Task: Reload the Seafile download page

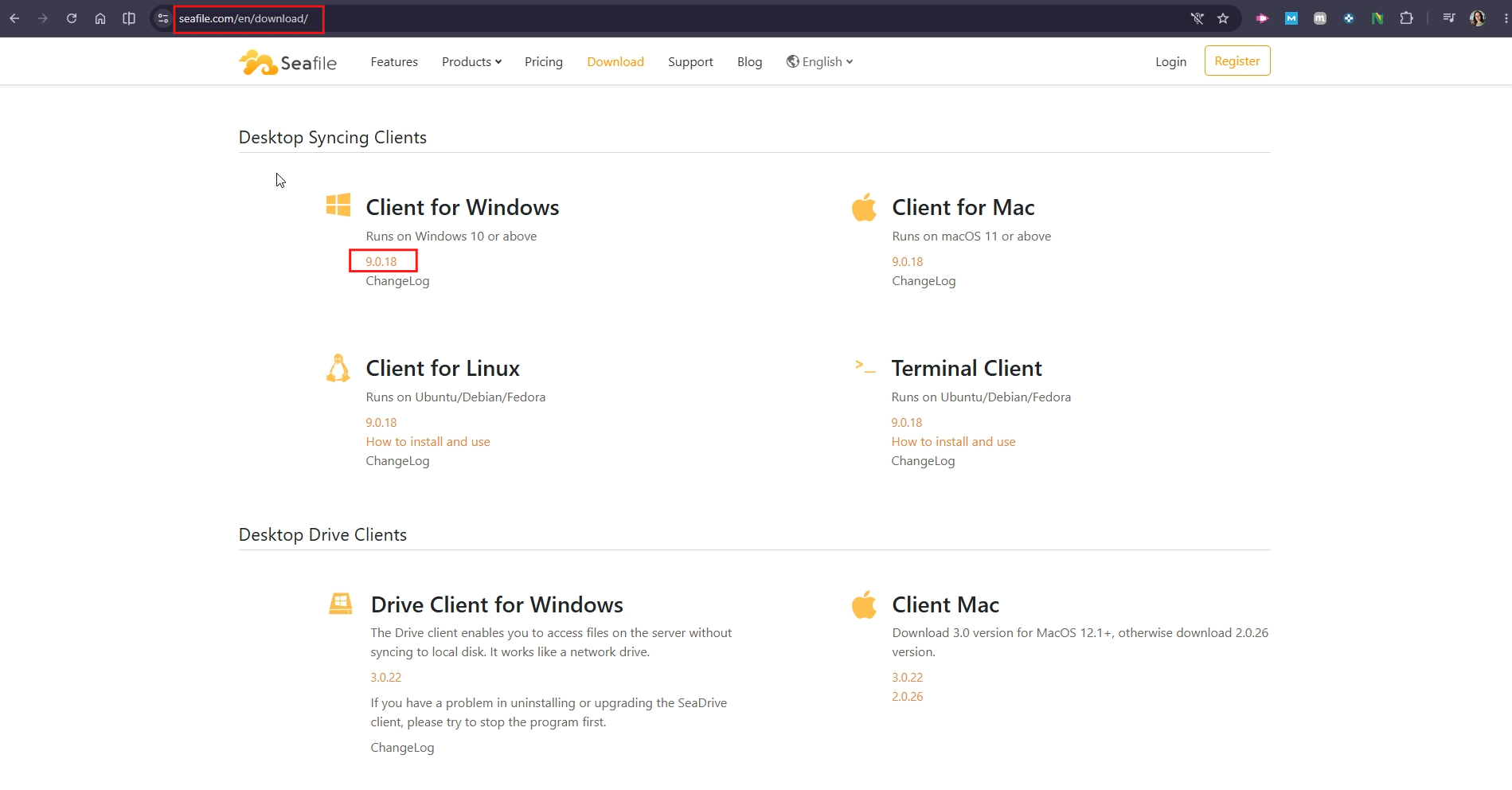Action: click(x=72, y=18)
